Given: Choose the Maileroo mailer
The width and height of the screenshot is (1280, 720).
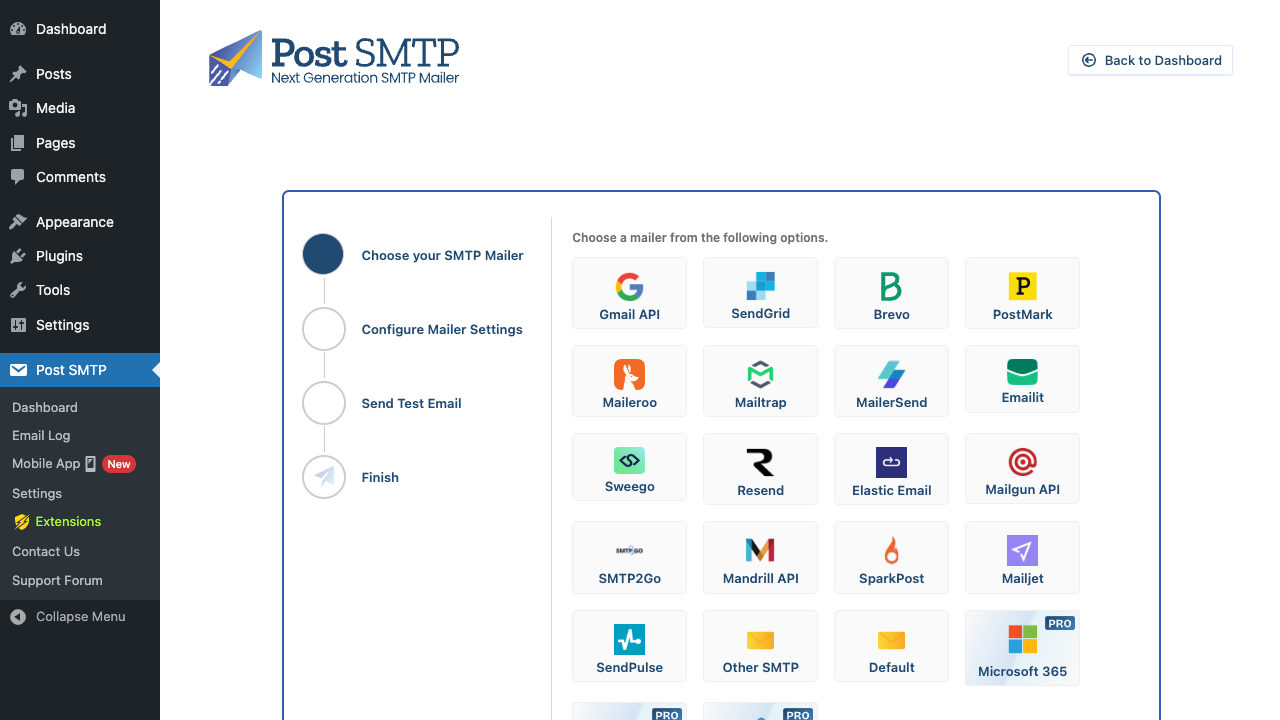Looking at the screenshot, I should [x=629, y=381].
